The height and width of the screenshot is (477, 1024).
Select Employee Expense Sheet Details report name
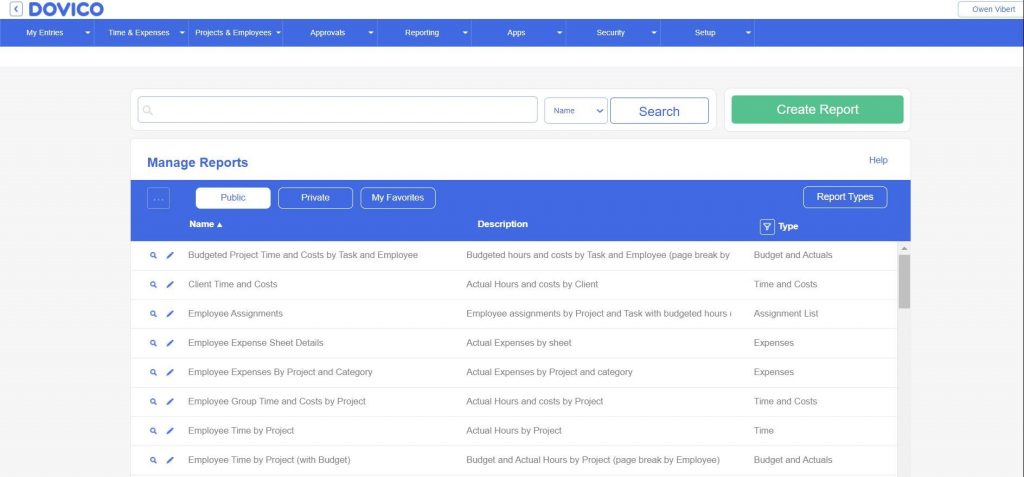(255, 343)
